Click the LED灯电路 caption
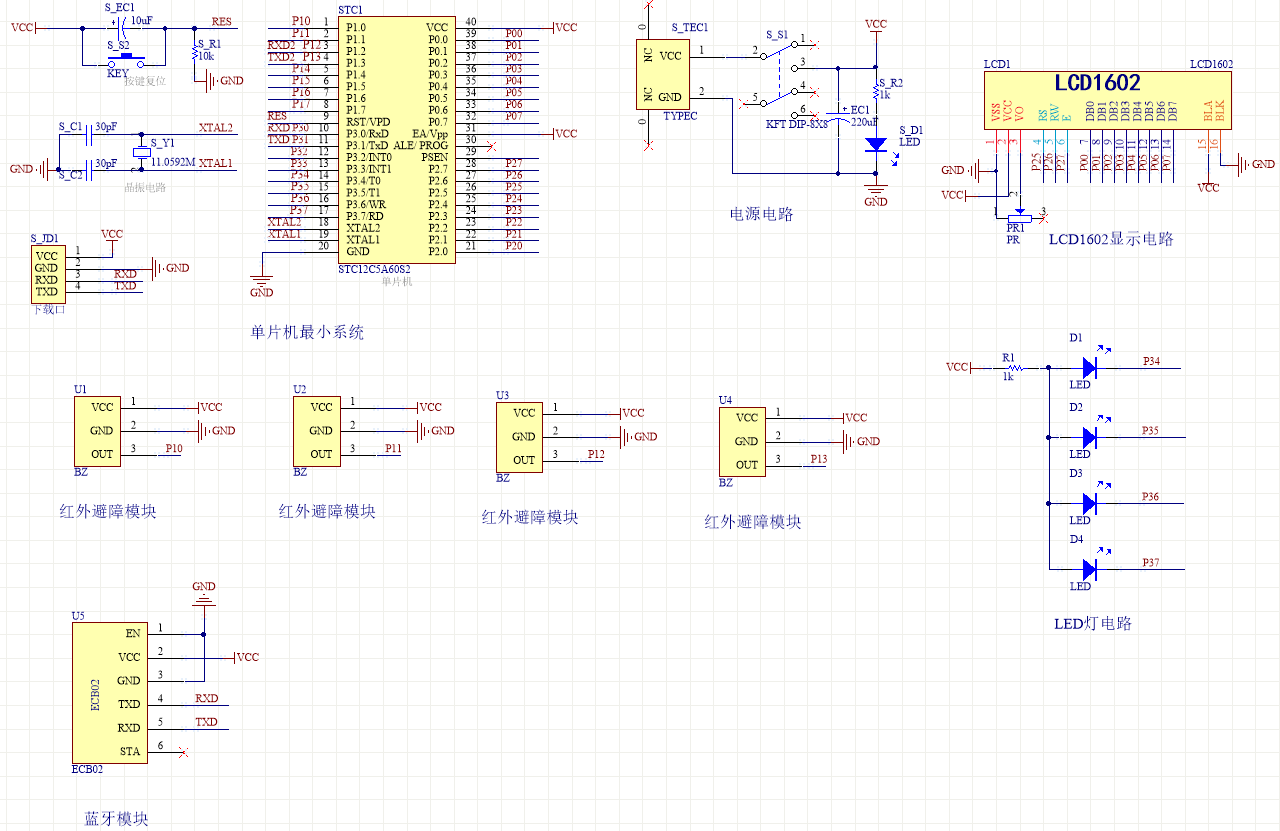 [1092, 624]
